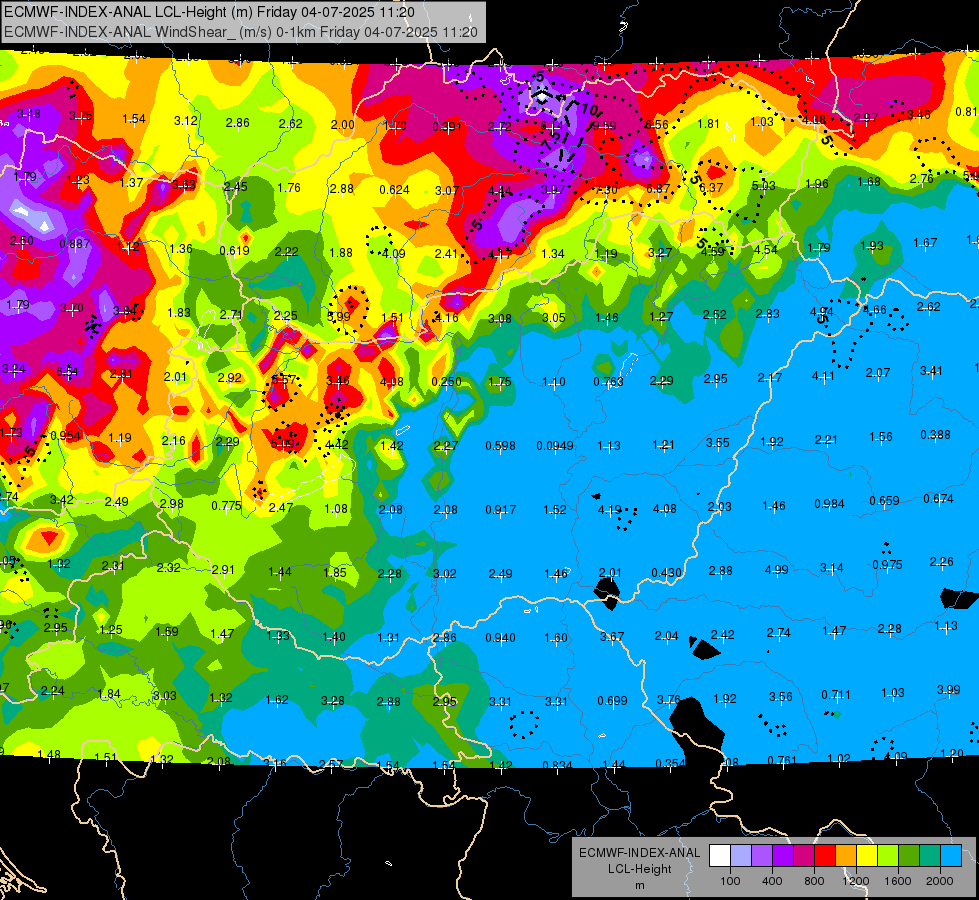The image size is (979, 900).
Task: Click the legend tick label 2000
Action: [940, 881]
